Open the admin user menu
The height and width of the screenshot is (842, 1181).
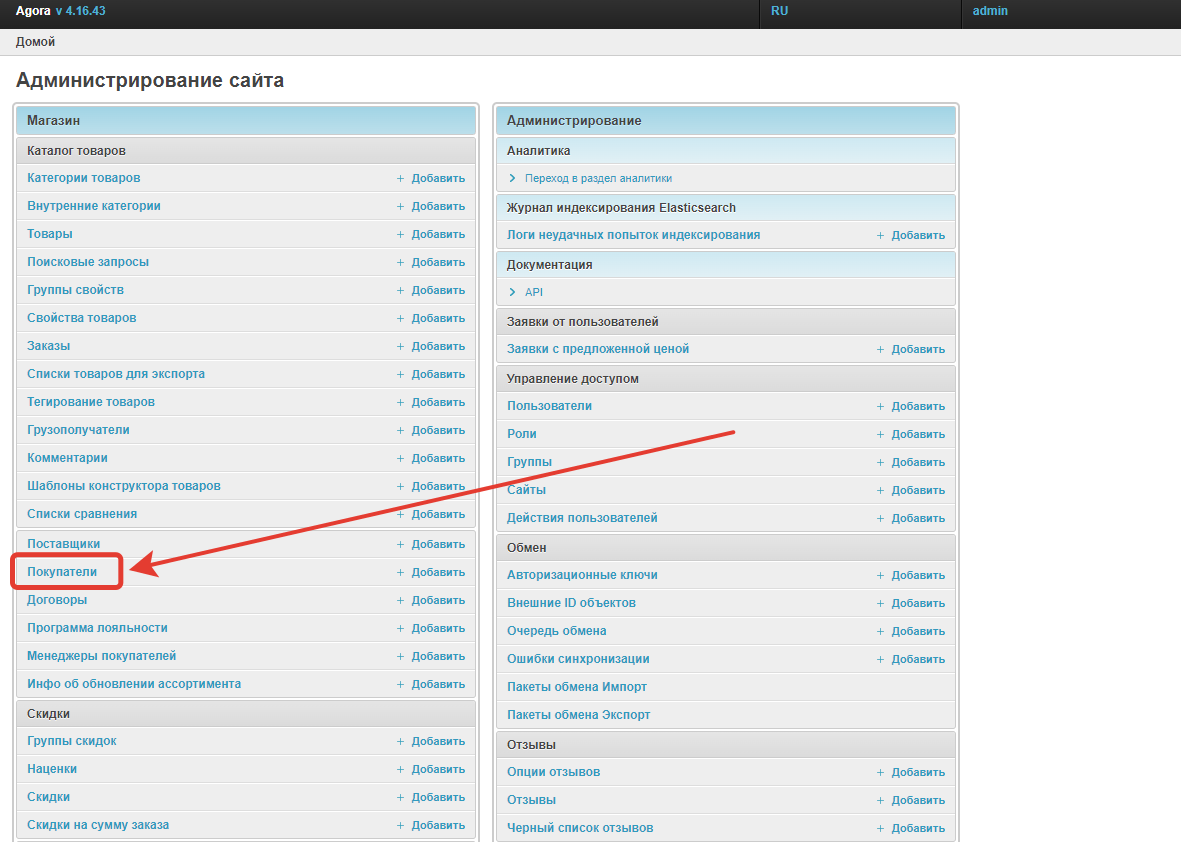[x=990, y=11]
